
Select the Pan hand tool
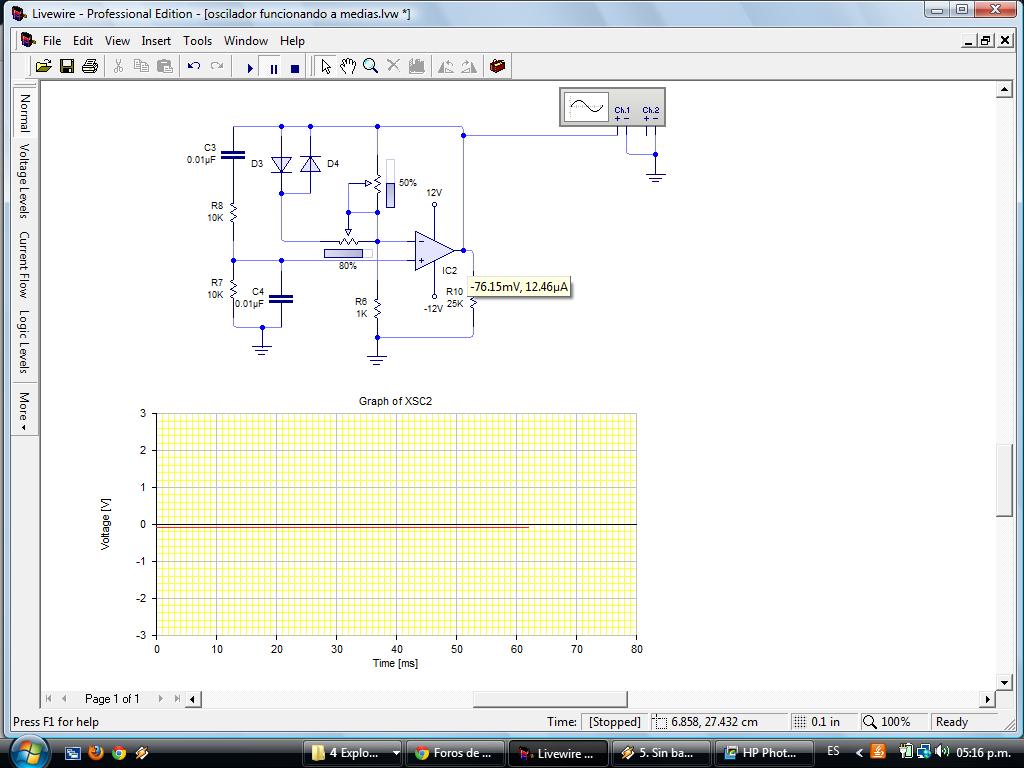click(x=348, y=67)
